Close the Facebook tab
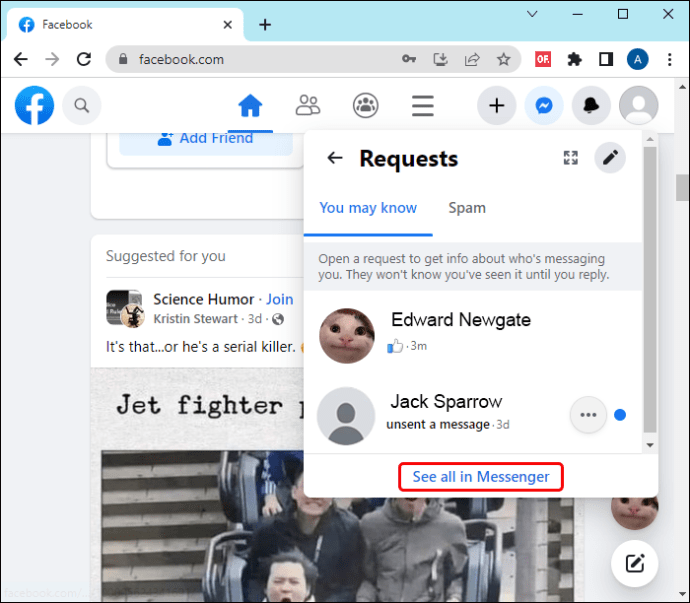 tap(228, 25)
